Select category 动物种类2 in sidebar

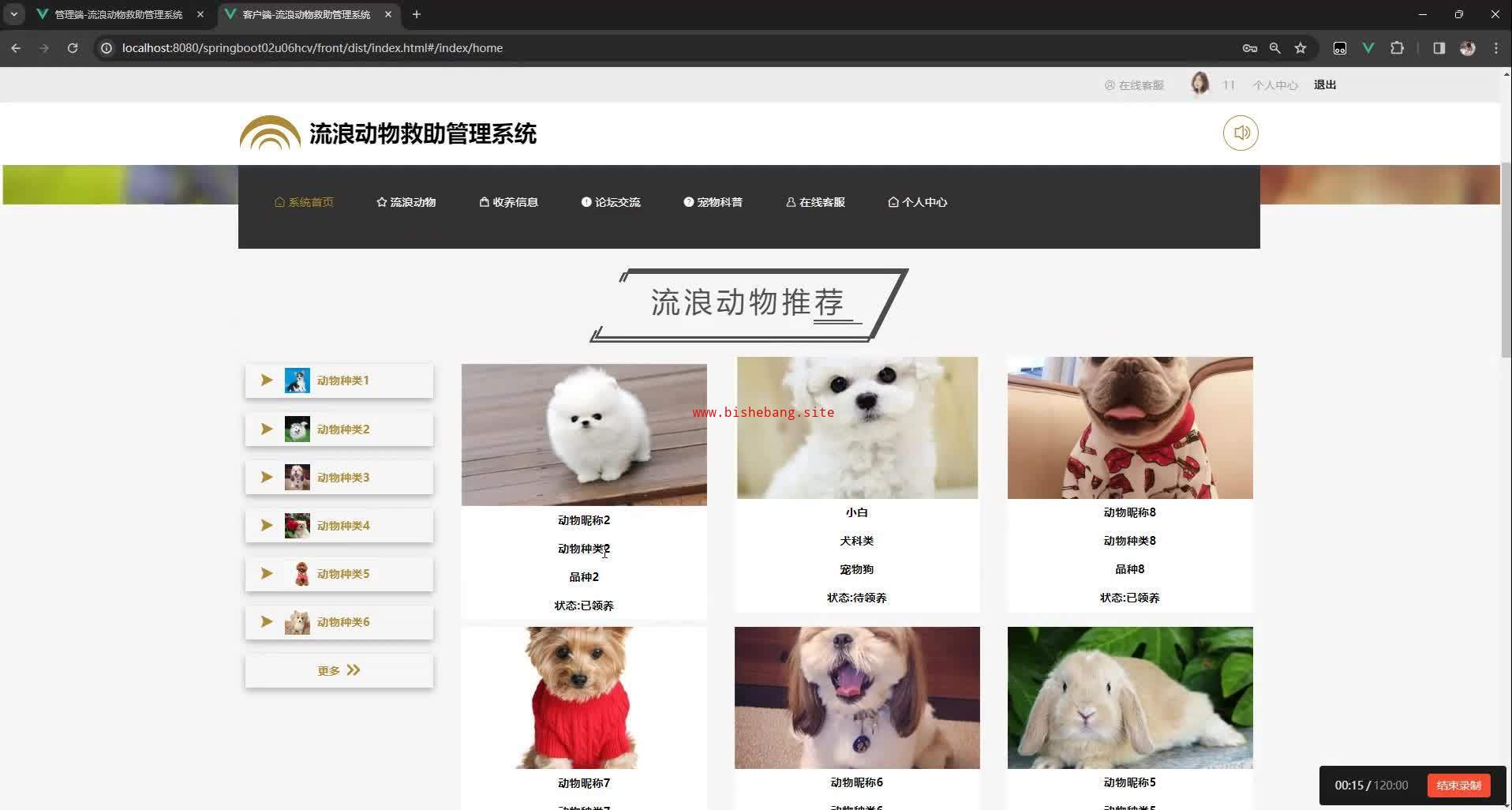click(339, 429)
